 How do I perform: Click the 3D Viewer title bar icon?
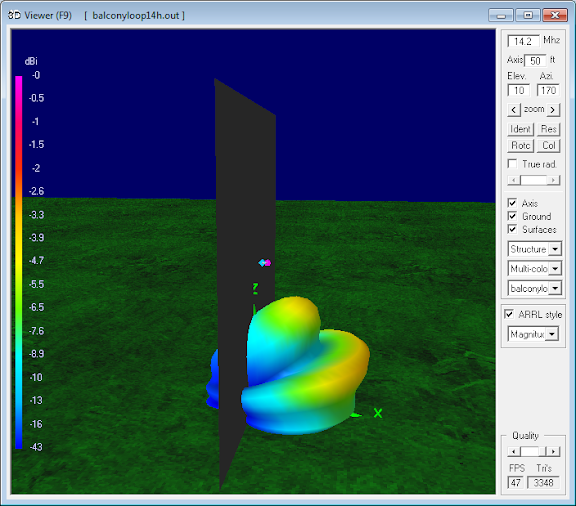14,15
